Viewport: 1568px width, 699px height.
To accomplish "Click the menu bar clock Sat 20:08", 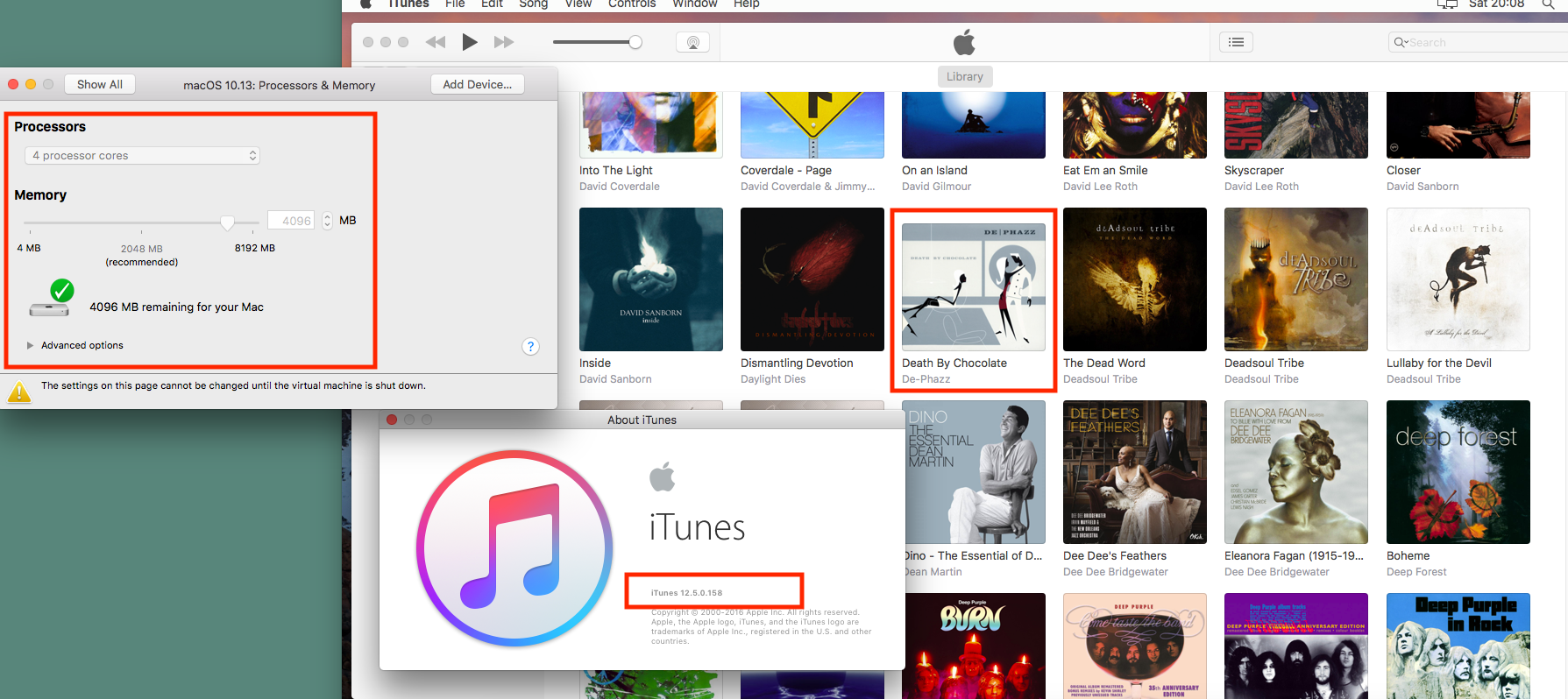I will coord(1496,4).
